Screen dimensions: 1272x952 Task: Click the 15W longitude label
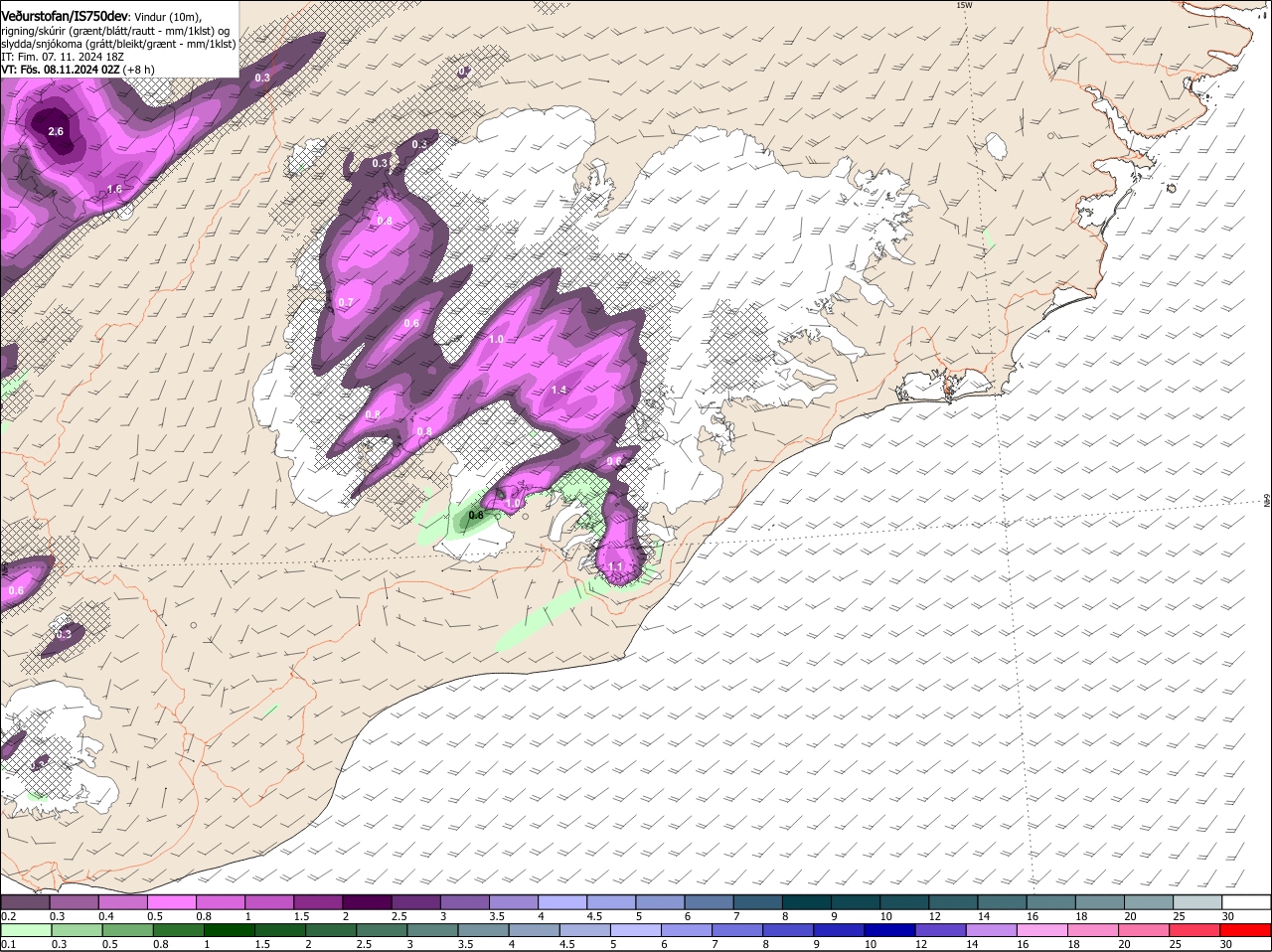click(x=963, y=5)
